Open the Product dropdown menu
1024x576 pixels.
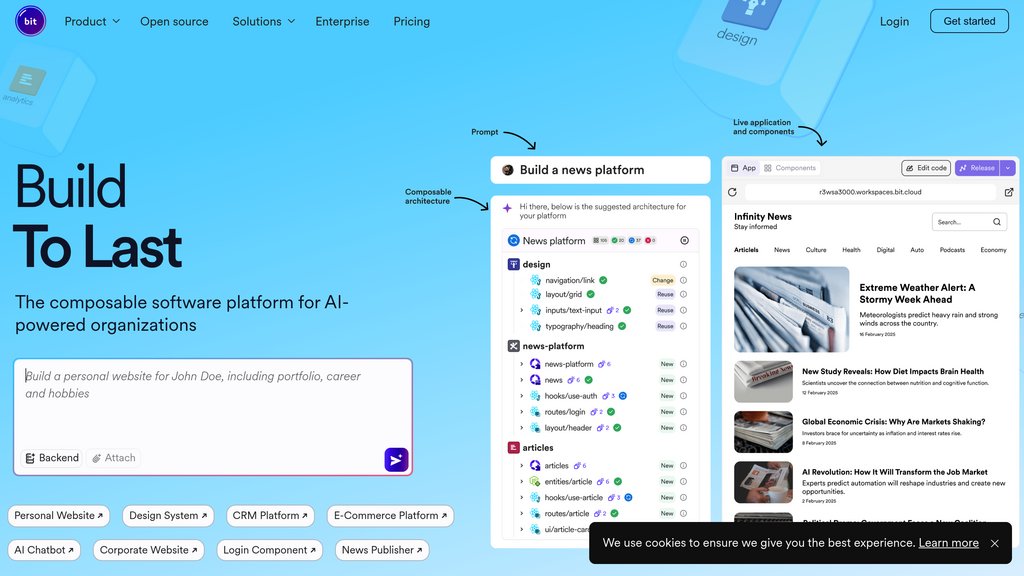click(92, 22)
